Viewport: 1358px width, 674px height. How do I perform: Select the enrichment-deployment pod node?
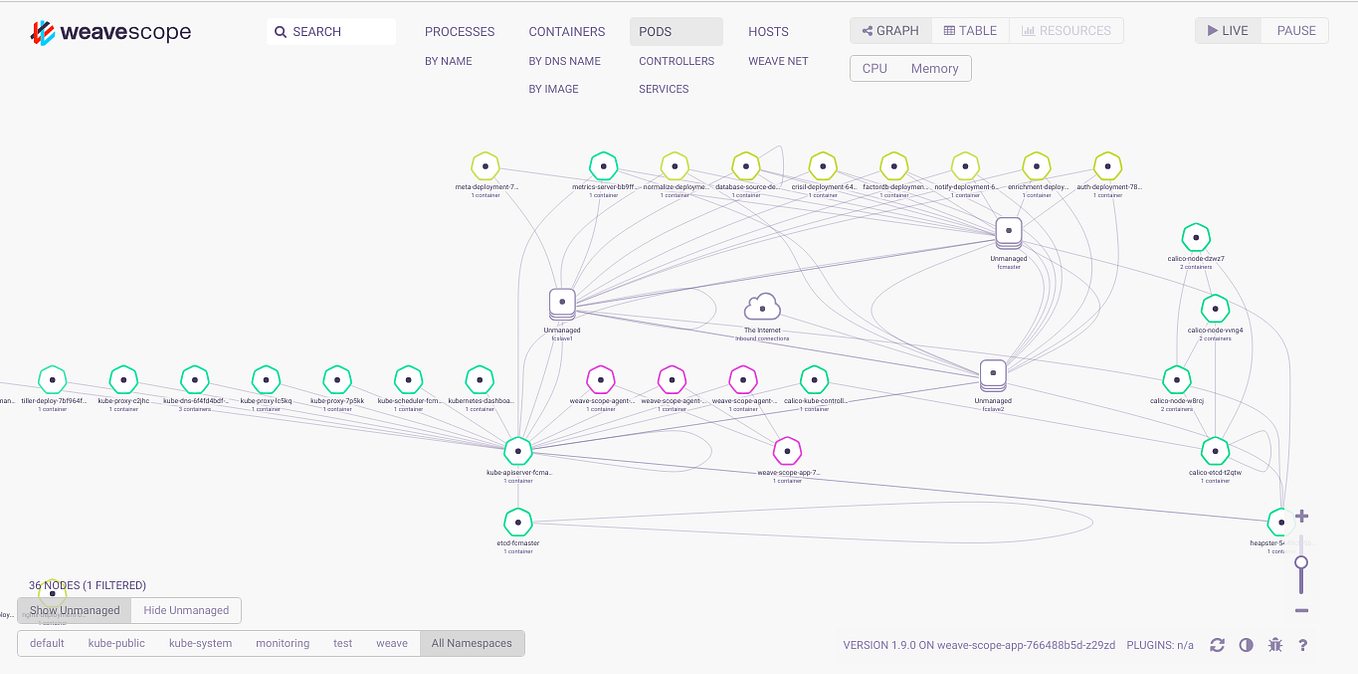point(1037,166)
